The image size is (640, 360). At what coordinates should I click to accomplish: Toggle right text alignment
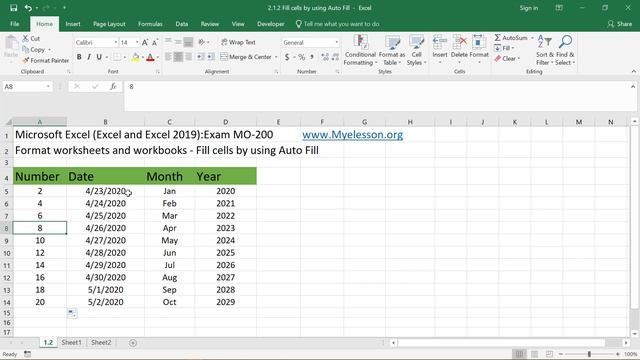[188, 57]
